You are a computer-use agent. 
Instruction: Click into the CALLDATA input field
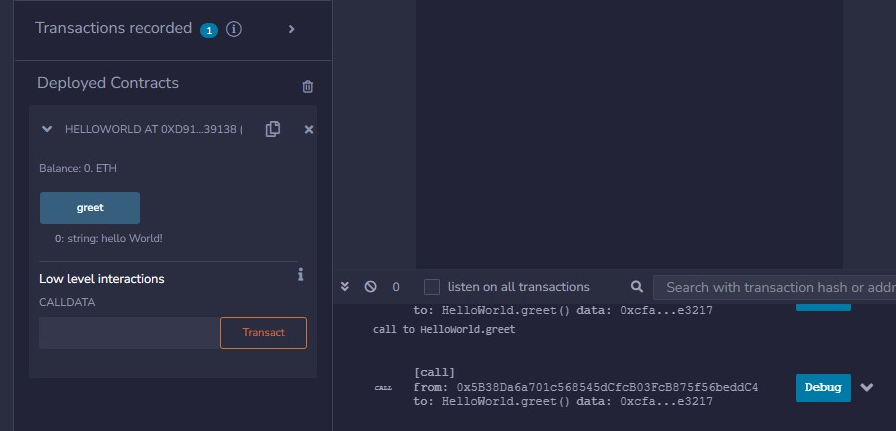pyautogui.click(x=128, y=333)
